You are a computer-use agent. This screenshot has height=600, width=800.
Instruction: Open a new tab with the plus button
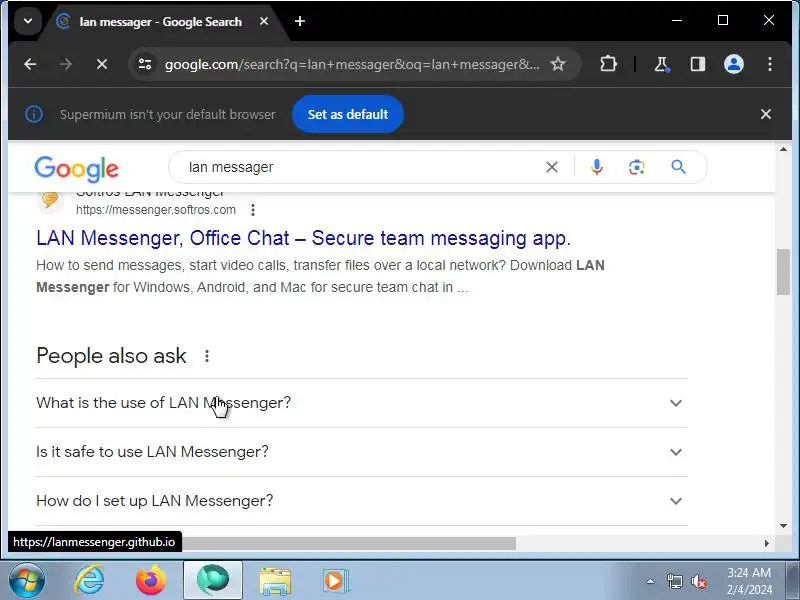(x=300, y=21)
